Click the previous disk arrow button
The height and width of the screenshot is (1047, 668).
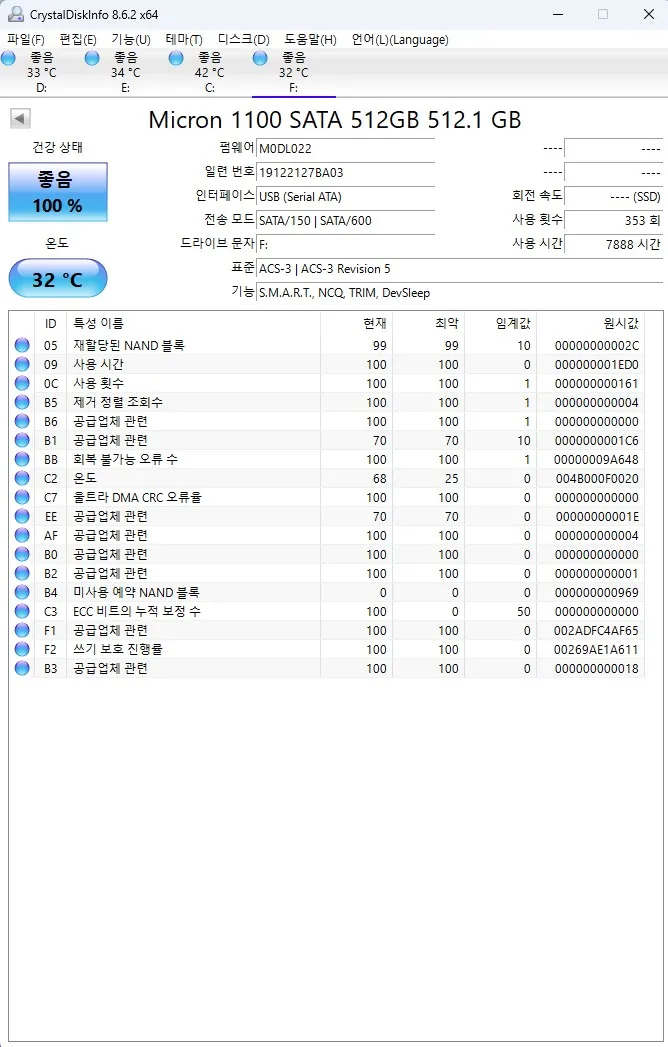(20, 119)
